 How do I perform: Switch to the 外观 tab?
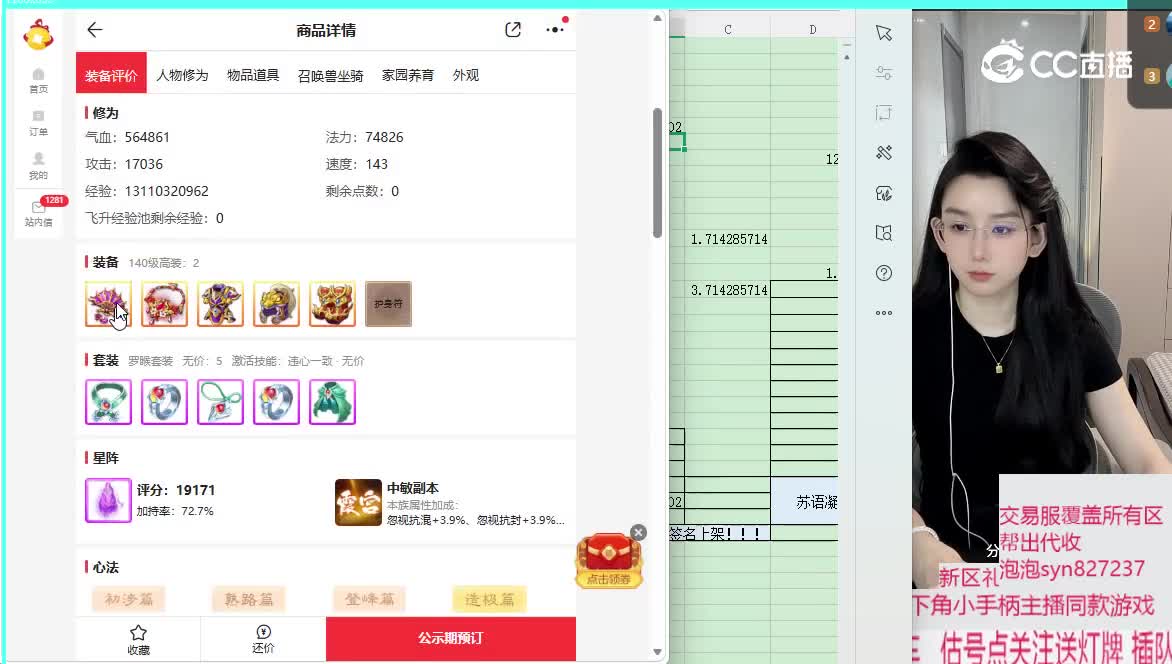point(466,75)
